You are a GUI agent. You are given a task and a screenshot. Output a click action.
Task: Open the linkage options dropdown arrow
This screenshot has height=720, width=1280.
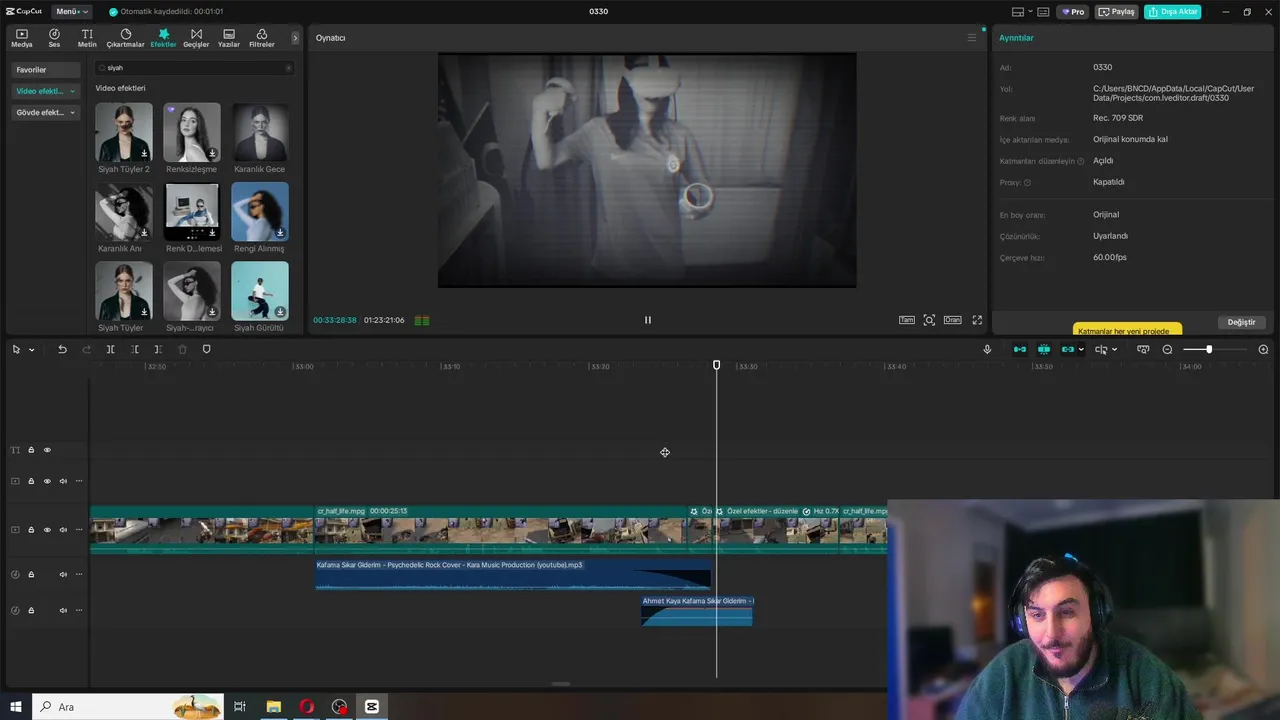1081,350
